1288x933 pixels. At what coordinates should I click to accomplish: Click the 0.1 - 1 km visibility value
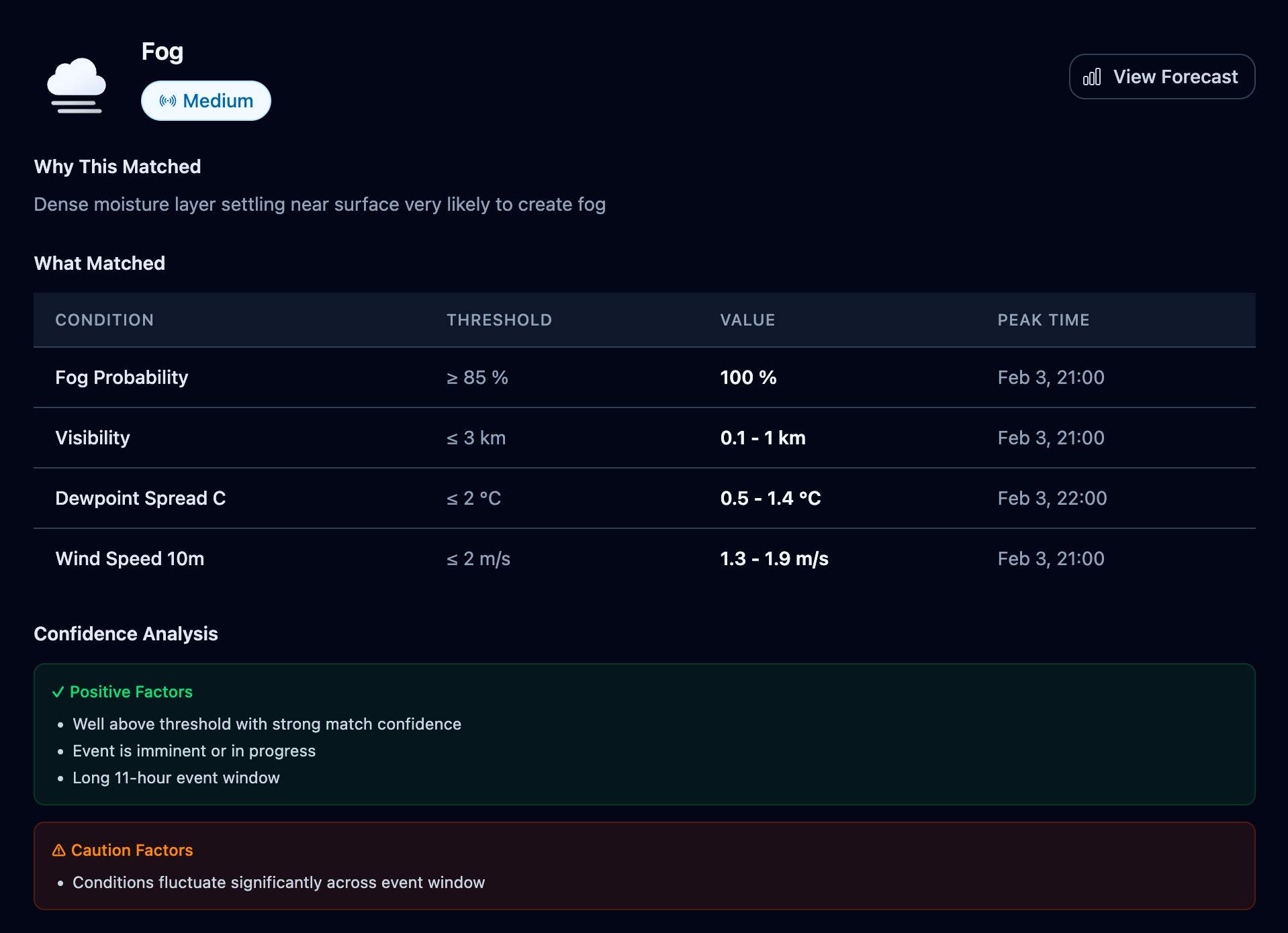pos(763,438)
